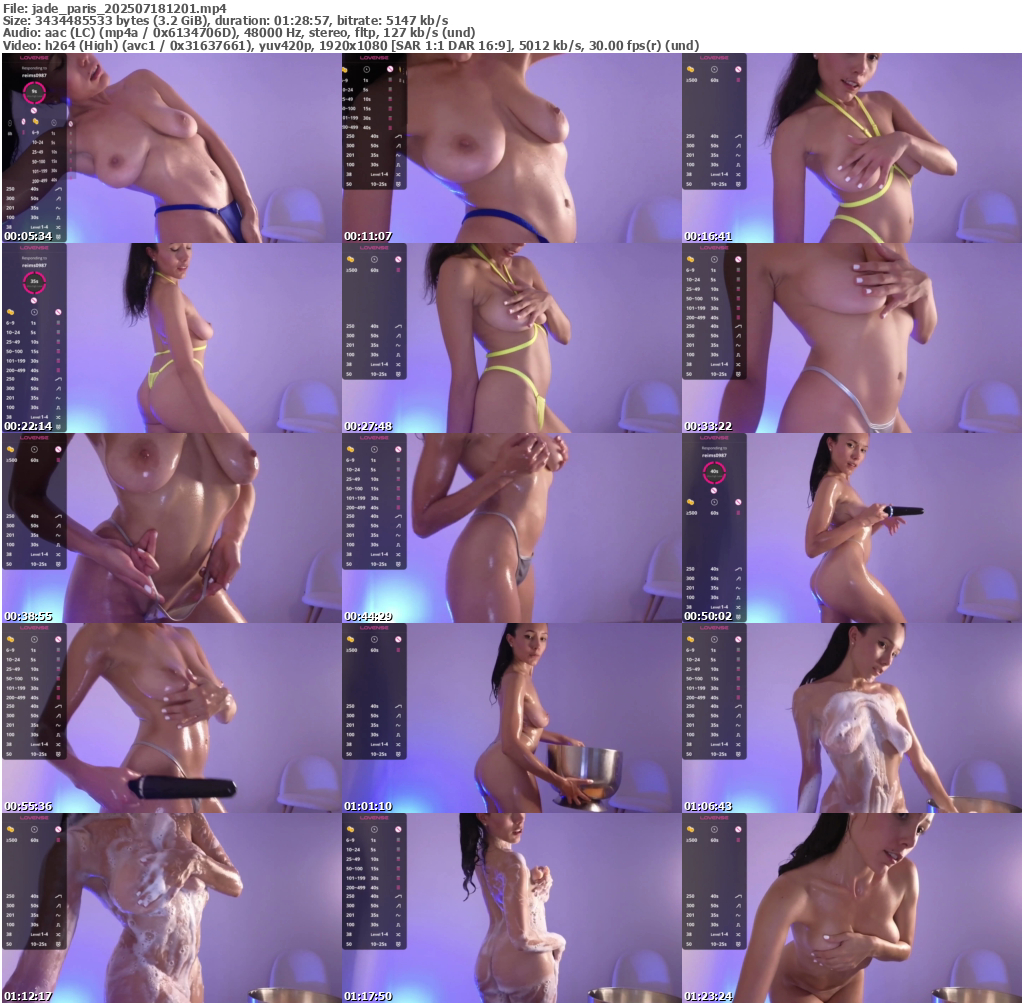Click the pink icon atop the 01:06:43 frame overlay
The height and width of the screenshot is (1003, 1024).
click(738, 639)
